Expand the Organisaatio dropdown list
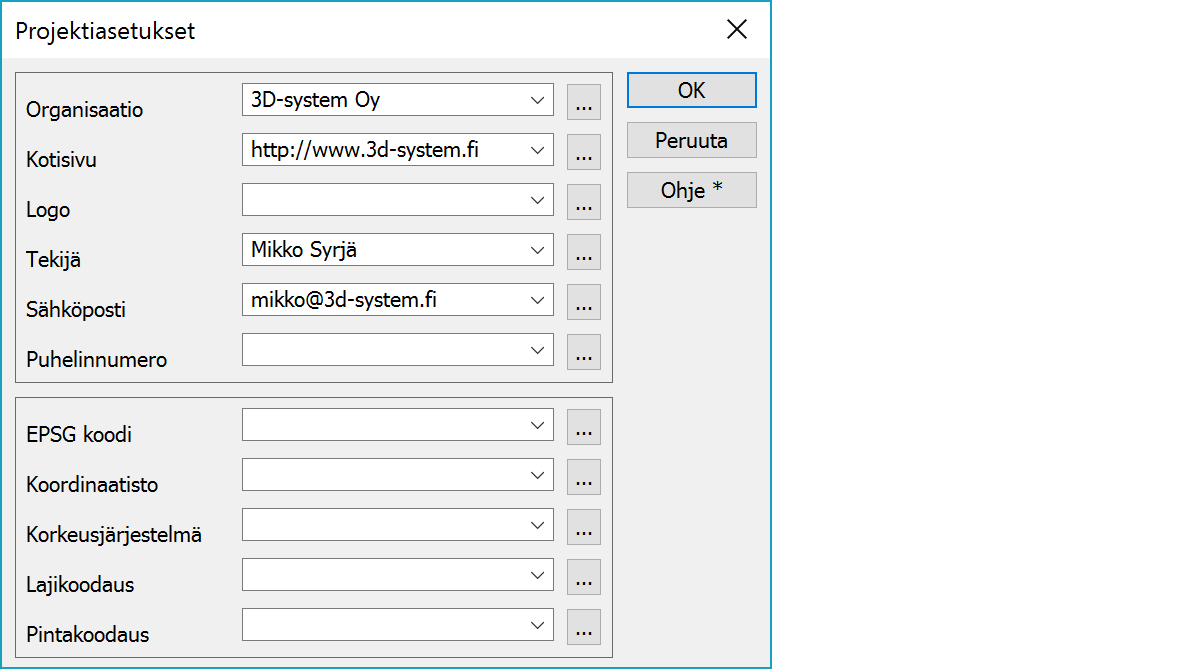Viewport: 1200px width, 669px height. pos(538,100)
